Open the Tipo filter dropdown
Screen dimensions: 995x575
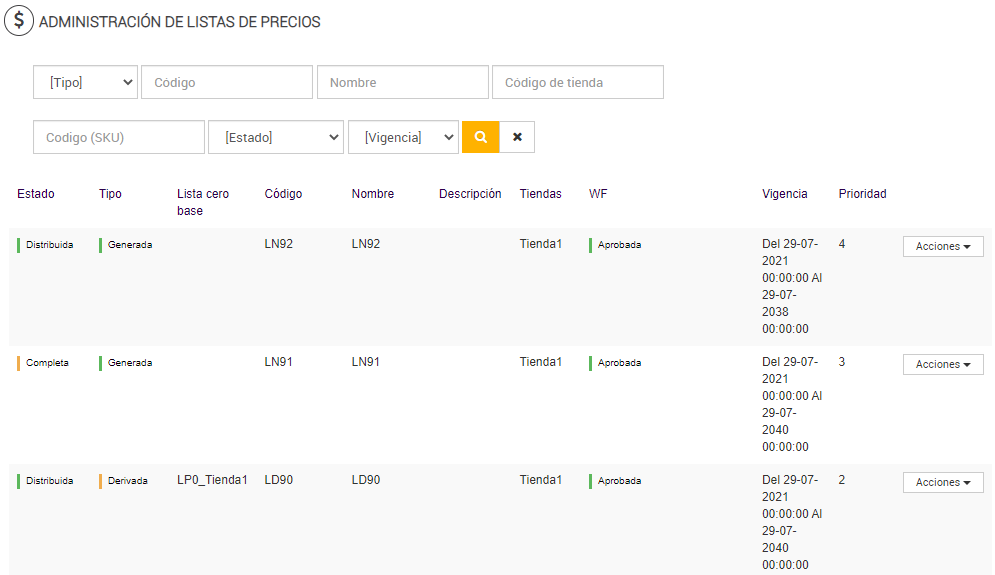pos(86,83)
